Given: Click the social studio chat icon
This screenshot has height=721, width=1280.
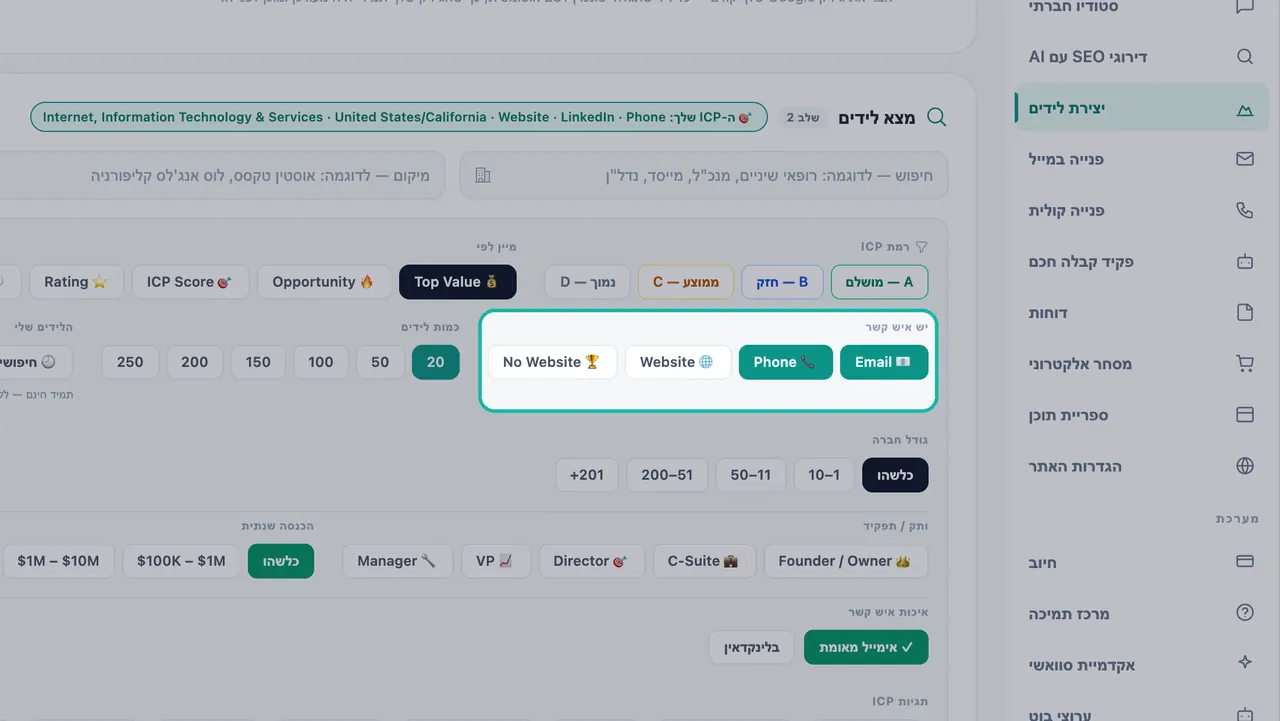Looking at the screenshot, I should pyautogui.click(x=1245, y=6).
